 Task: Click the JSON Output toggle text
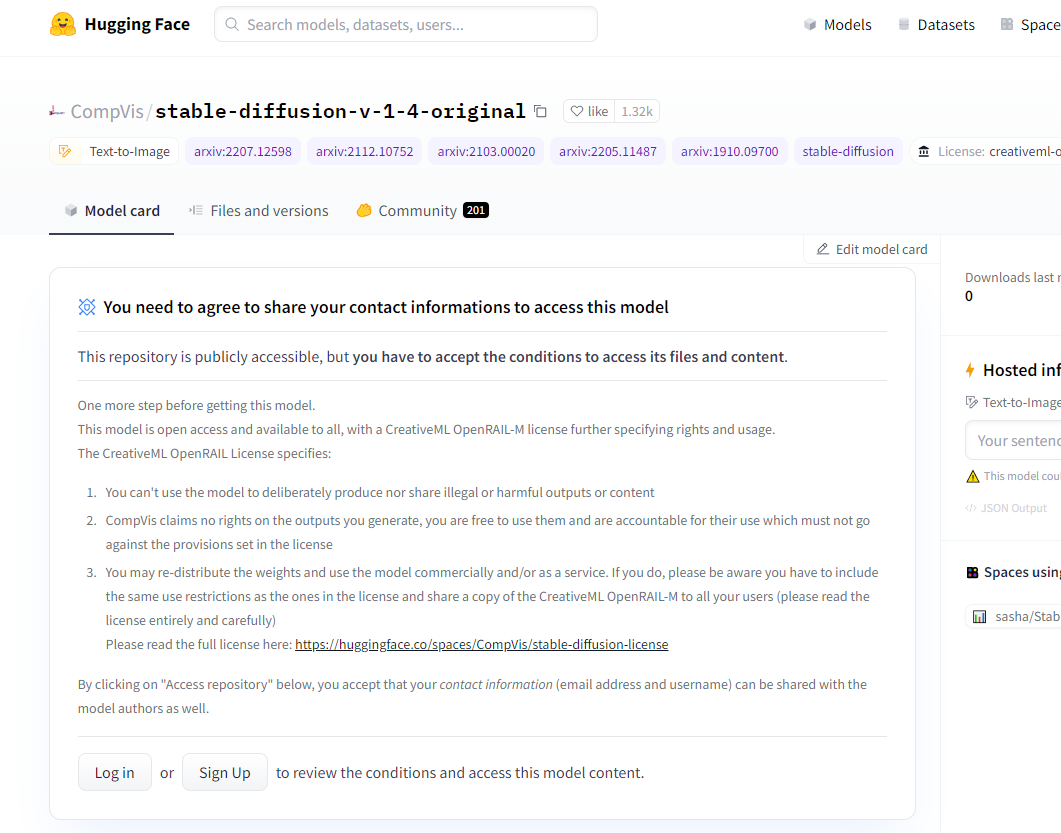(1014, 508)
